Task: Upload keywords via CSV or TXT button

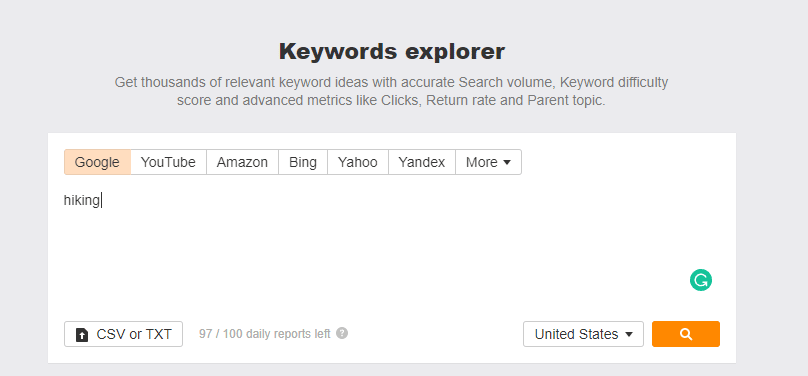Action: click(123, 334)
